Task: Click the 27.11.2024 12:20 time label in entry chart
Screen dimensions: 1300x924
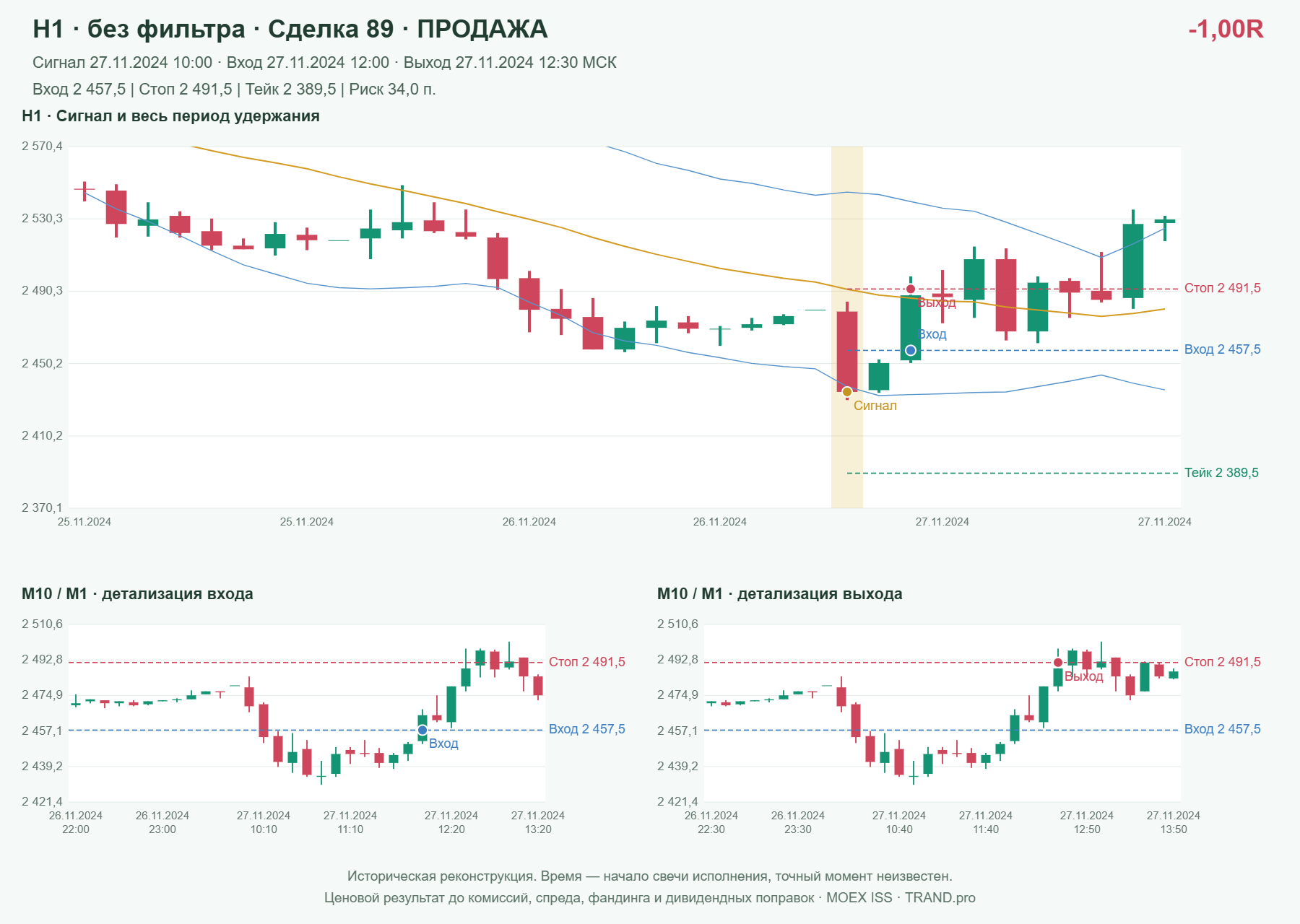Action: [451, 822]
